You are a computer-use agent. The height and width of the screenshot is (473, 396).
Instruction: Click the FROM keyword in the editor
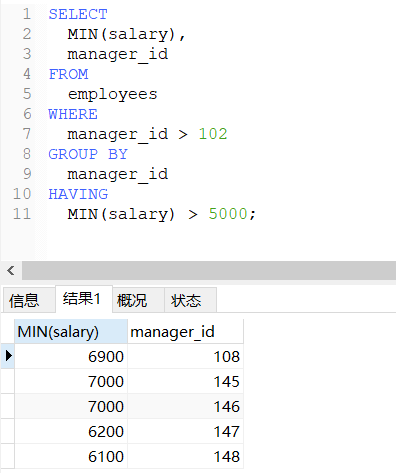pos(68,74)
